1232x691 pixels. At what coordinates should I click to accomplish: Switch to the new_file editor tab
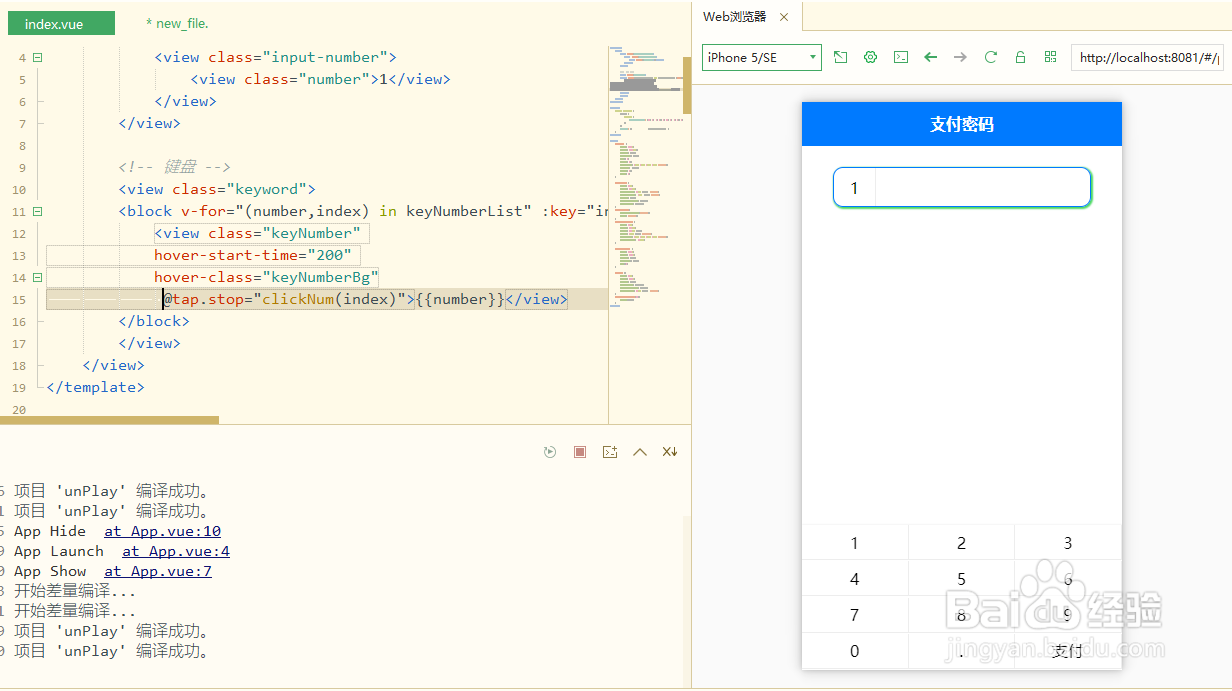(177, 23)
